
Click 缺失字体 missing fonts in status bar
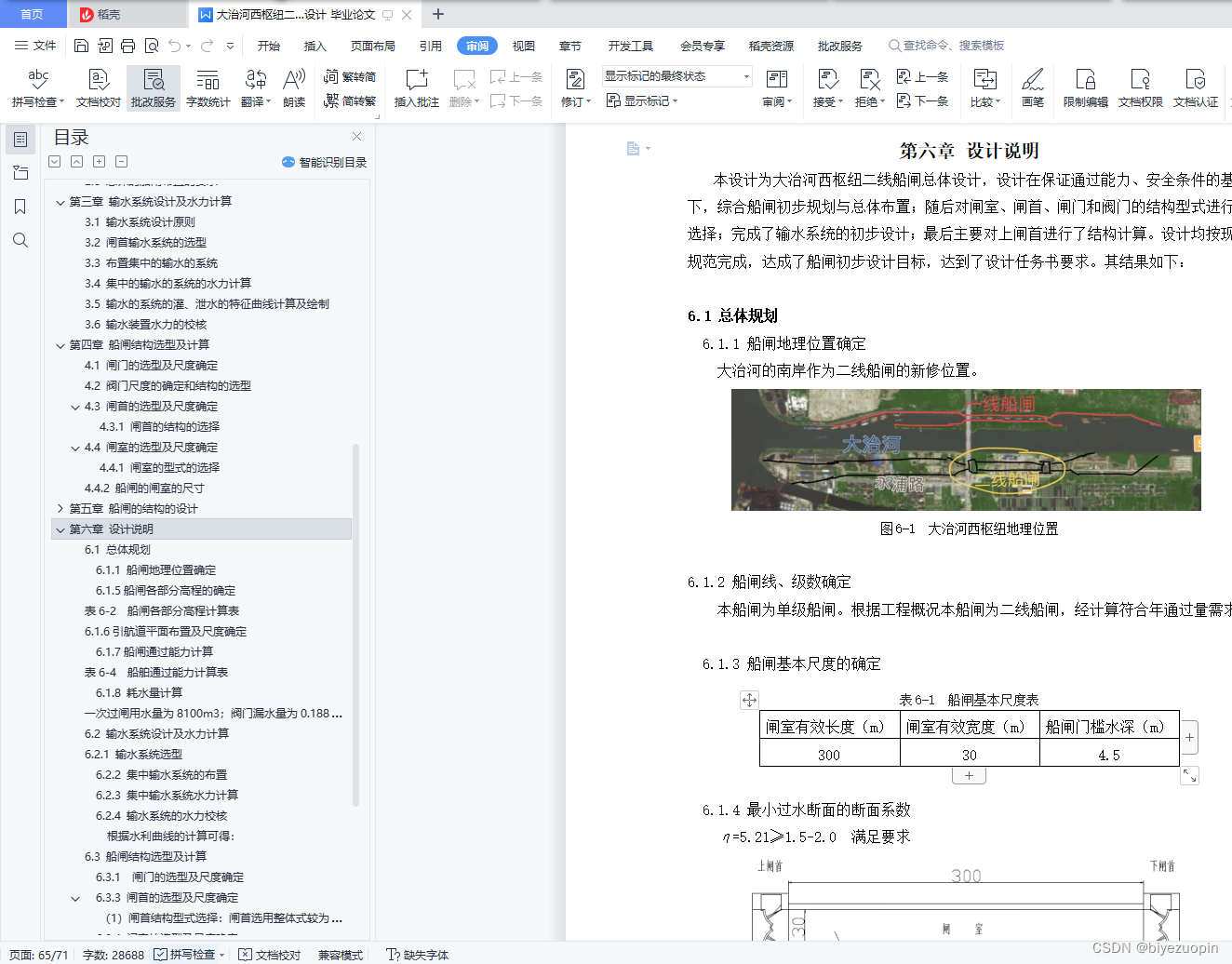(417, 955)
